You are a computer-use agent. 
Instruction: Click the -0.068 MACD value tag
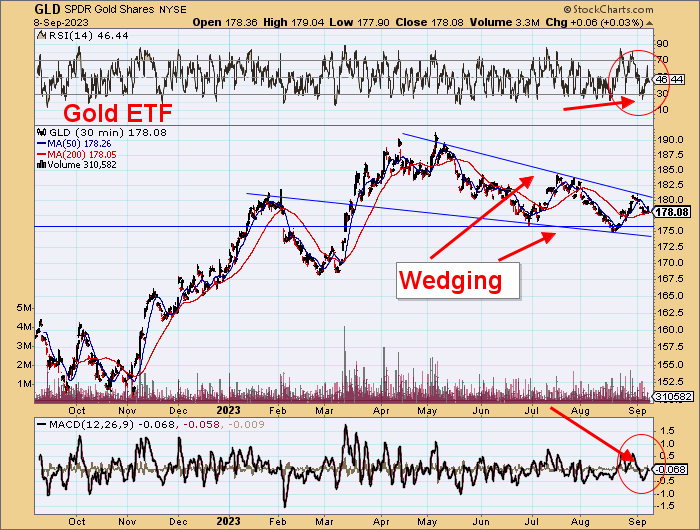[670, 469]
